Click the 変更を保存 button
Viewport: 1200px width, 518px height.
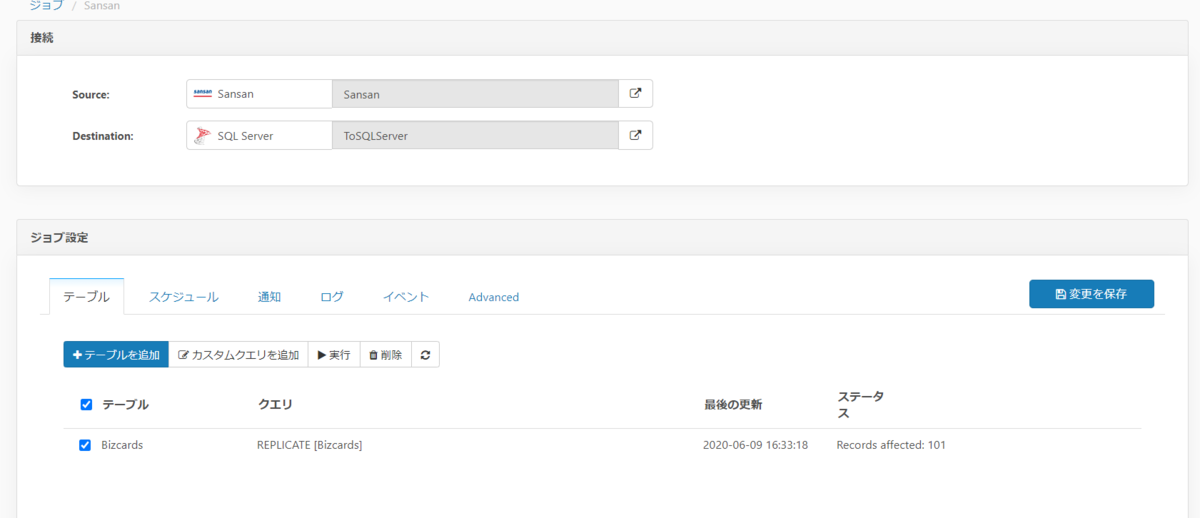tap(1091, 294)
